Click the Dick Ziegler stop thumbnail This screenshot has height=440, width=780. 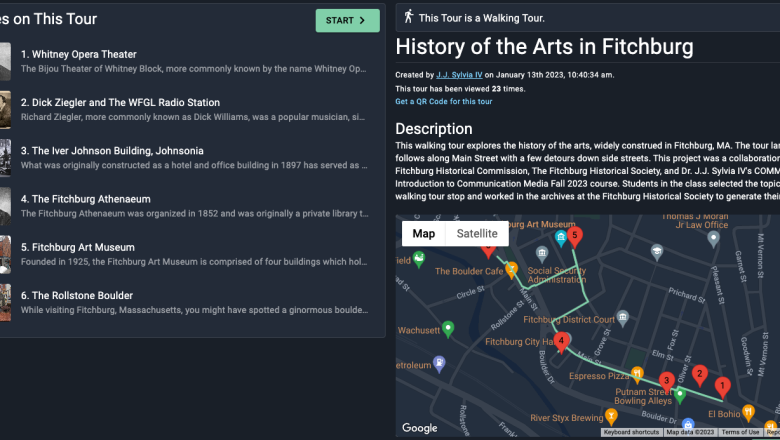click(5, 110)
